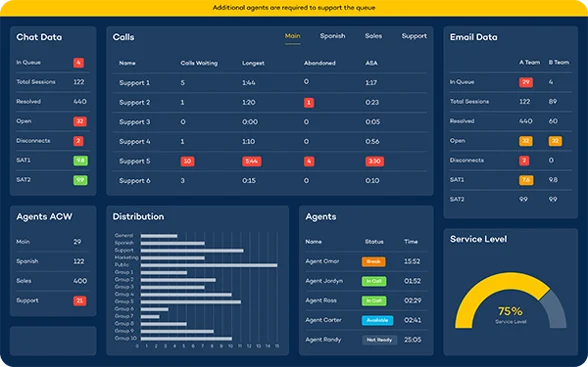Click Support 1 ASA value 1:17
Screen dimensions: 588x367
[x=371, y=83]
